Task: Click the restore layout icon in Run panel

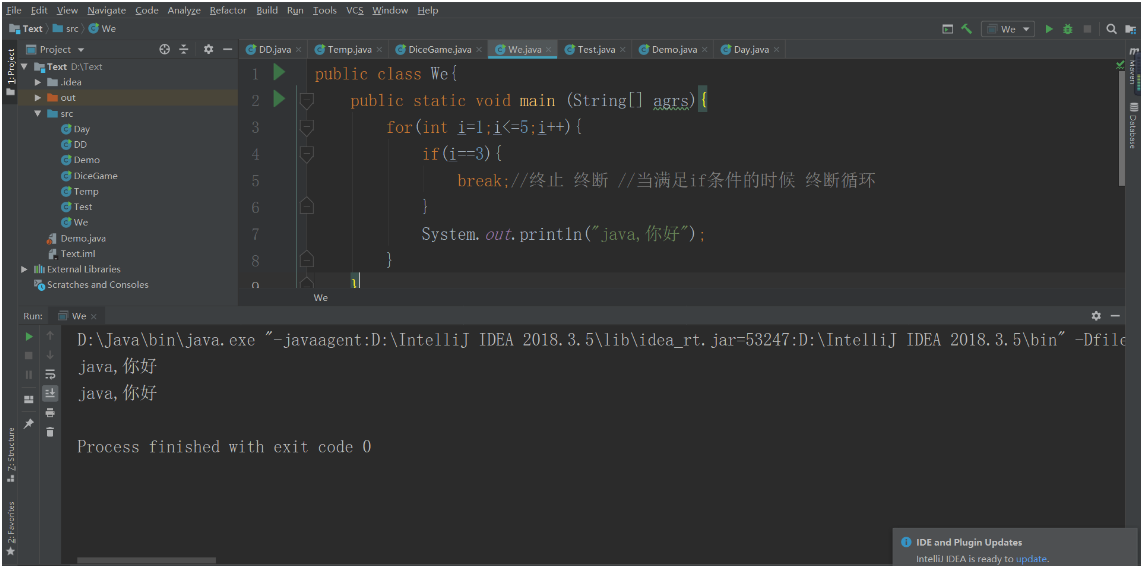Action: [x=29, y=399]
